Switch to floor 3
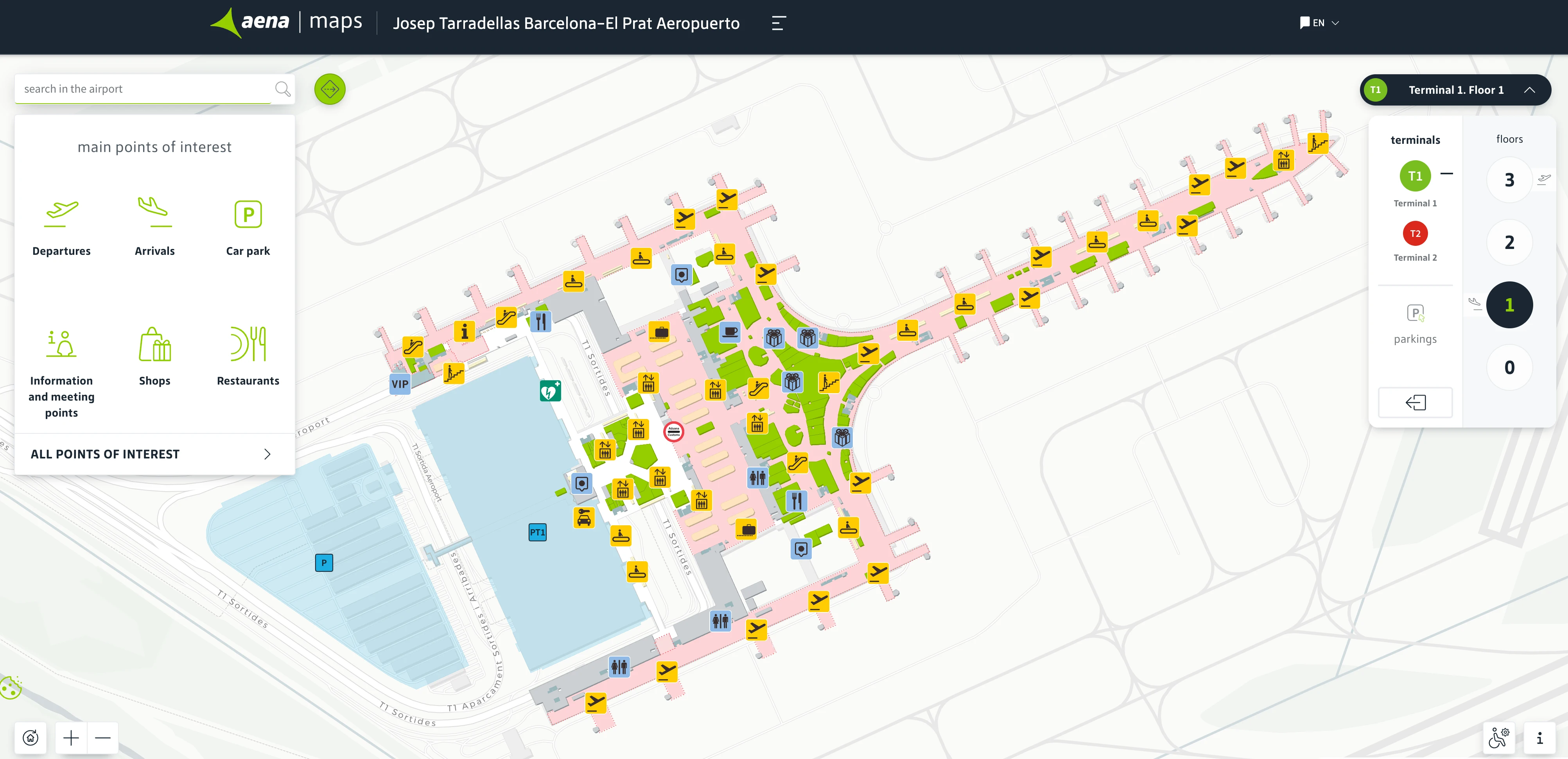This screenshot has width=1568, height=759. point(1509,180)
